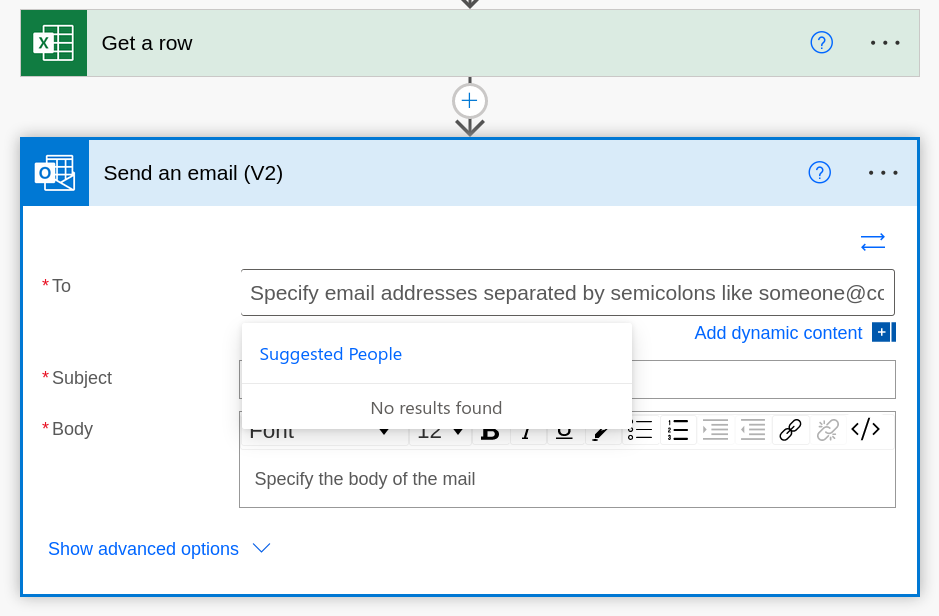Open help for Send an email (V2)
The height and width of the screenshot is (616, 939).
tap(819, 173)
